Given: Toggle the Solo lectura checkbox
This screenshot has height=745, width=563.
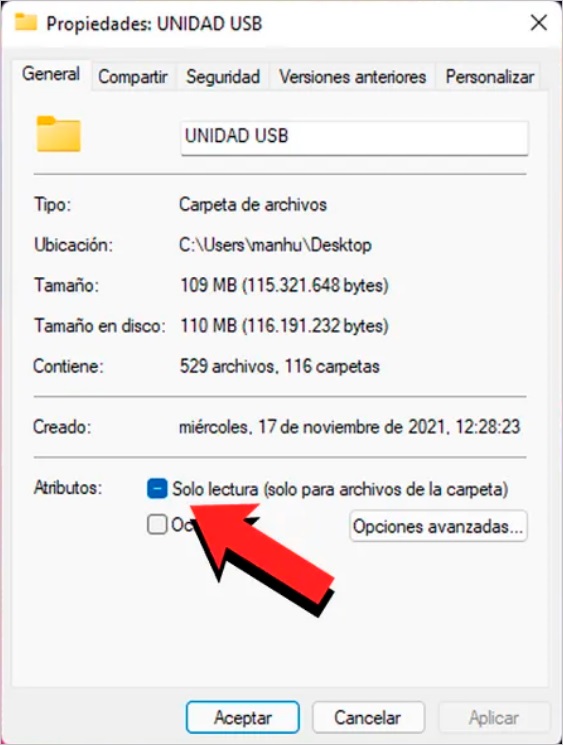Looking at the screenshot, I should (x=157, y=489).
